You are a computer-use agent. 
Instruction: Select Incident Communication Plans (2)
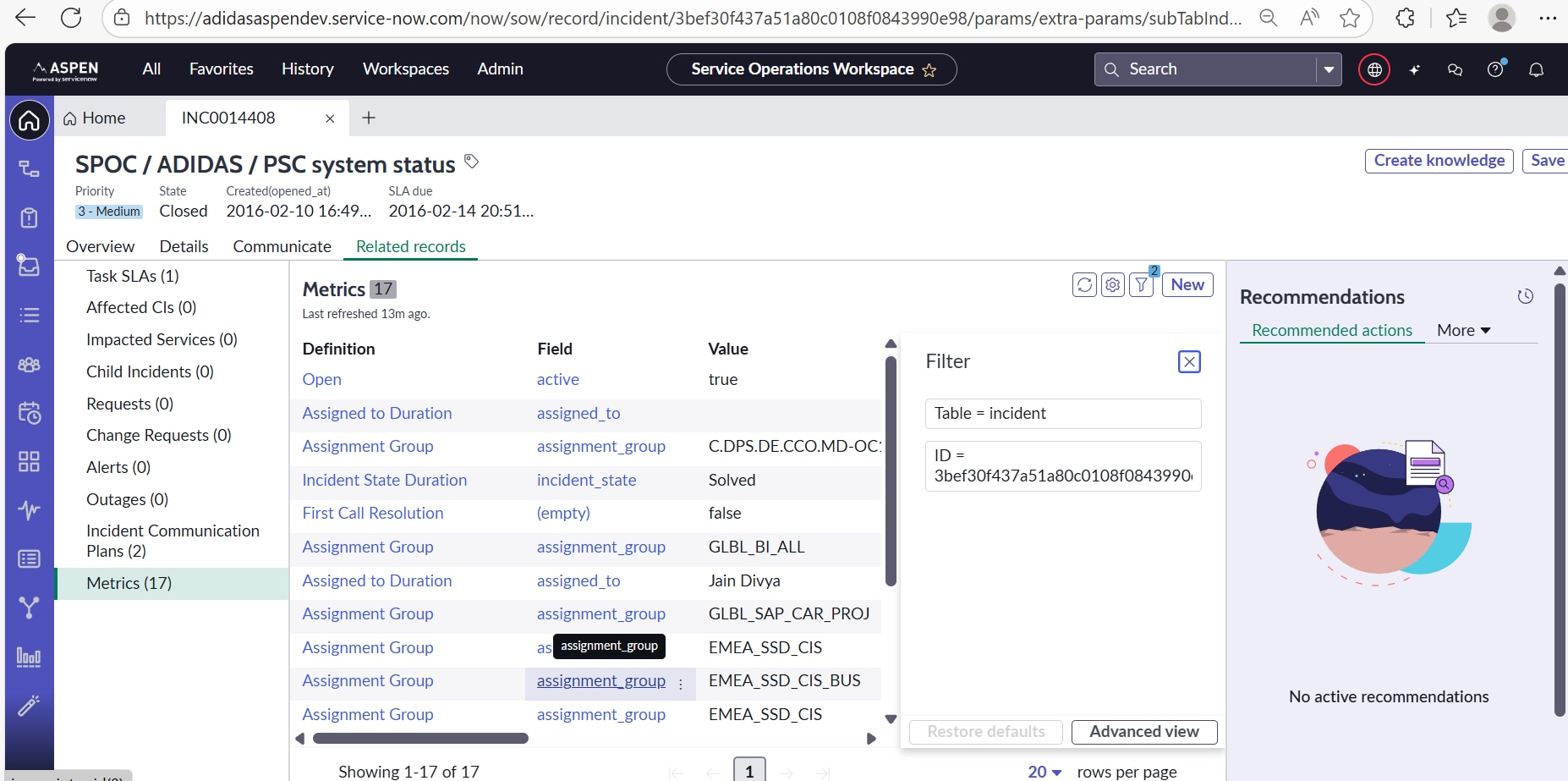coord(173,541)
